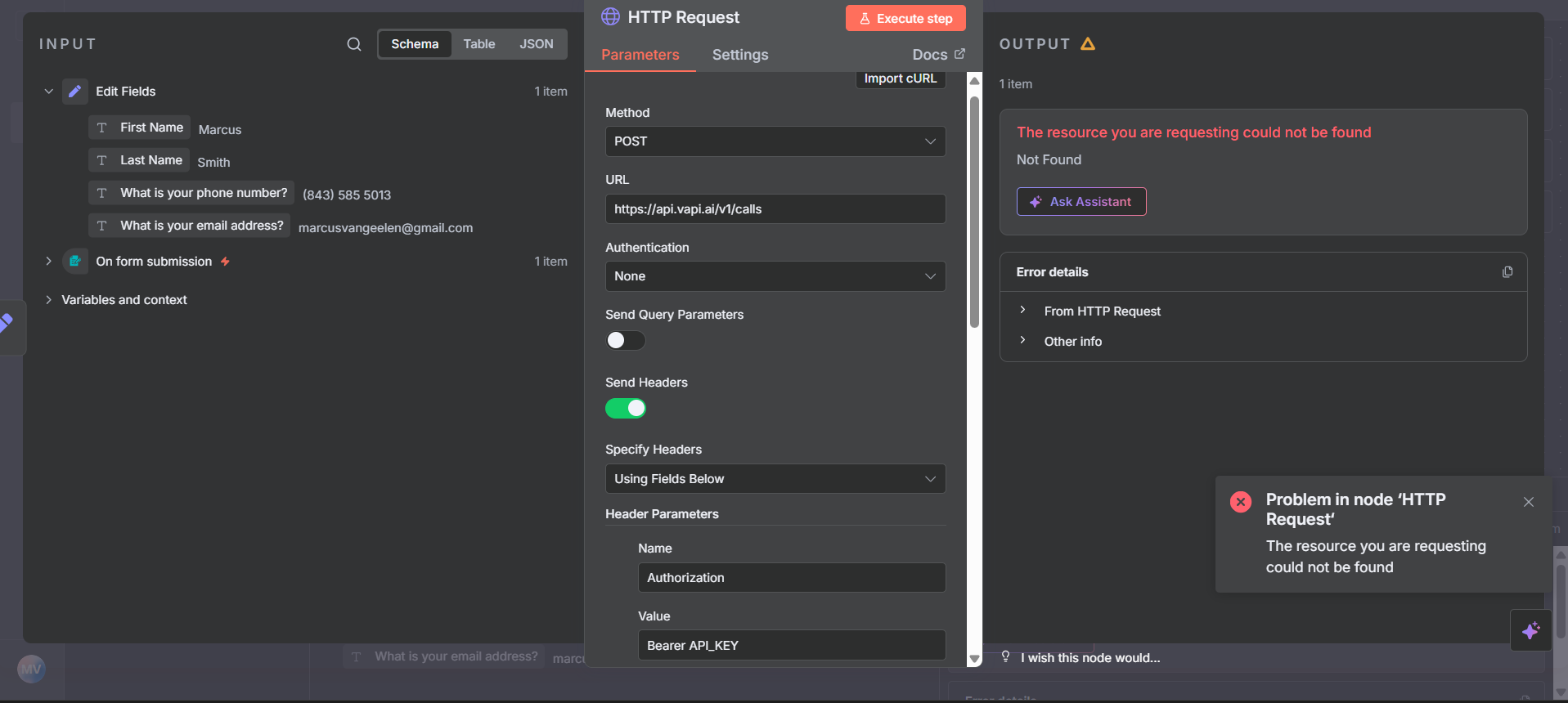This screenshot has height=703, width=1568.
Task: Expand the 'Other info' error section
Action: [1022, 340]
